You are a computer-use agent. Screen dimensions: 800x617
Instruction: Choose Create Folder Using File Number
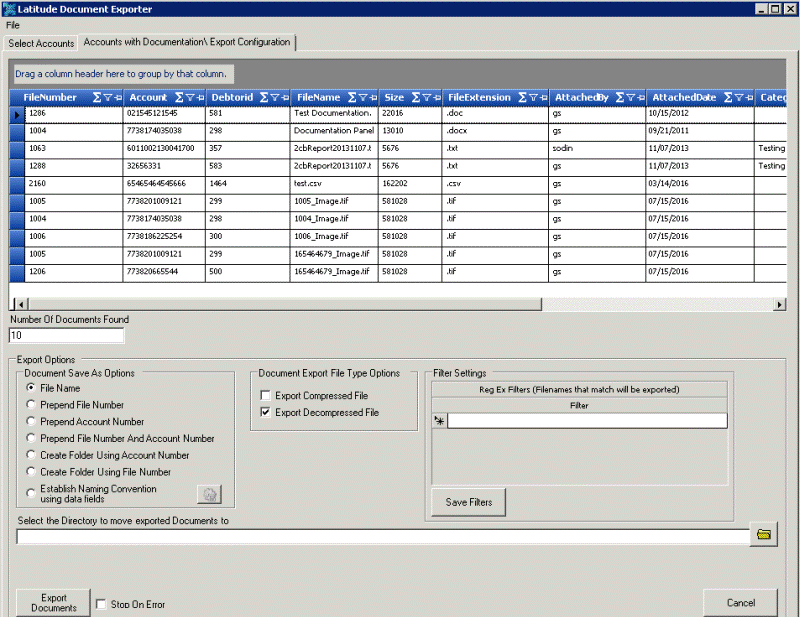click(x=31, y=471)
